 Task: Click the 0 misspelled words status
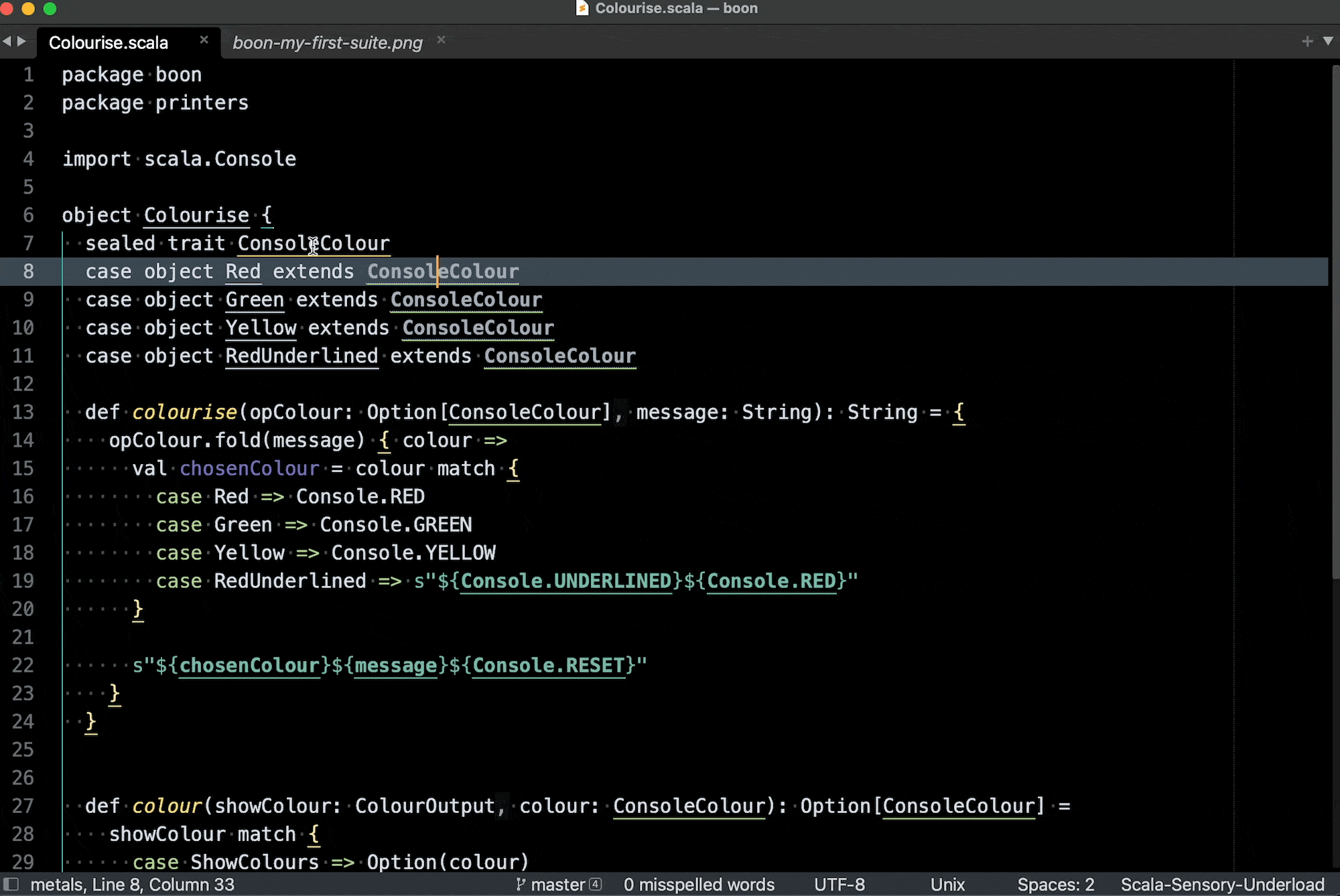tap(699, 885)
